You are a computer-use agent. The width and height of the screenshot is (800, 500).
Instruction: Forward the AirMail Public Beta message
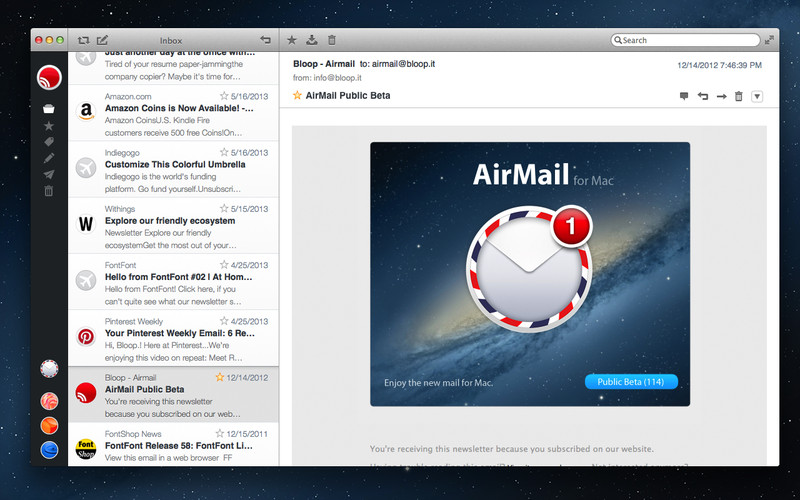click(x=721, y=96)
